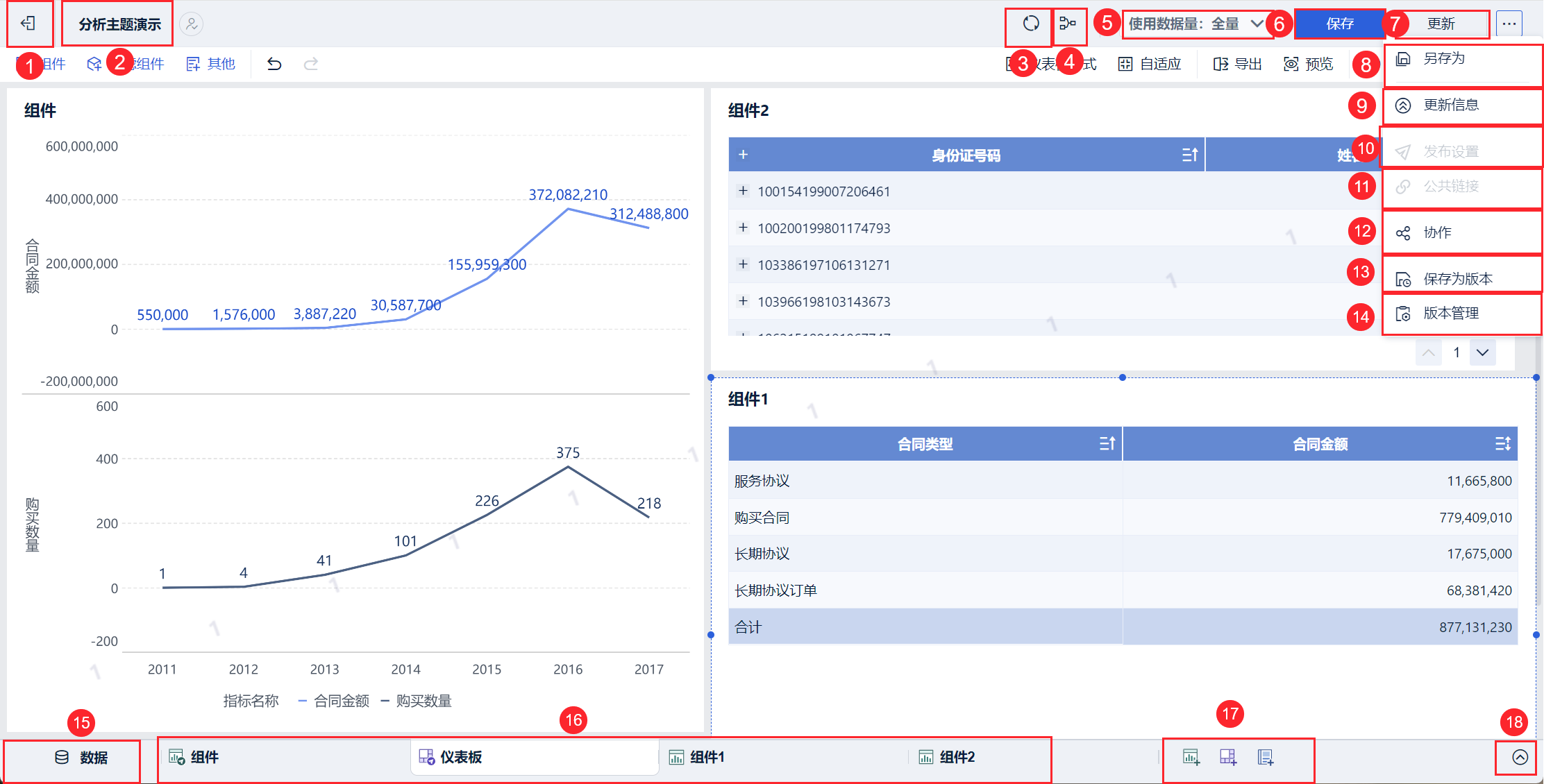Viewport: 1544px width, 784px height.
Task: Click the 更新 button
Action: click(x=1441, y=24)
